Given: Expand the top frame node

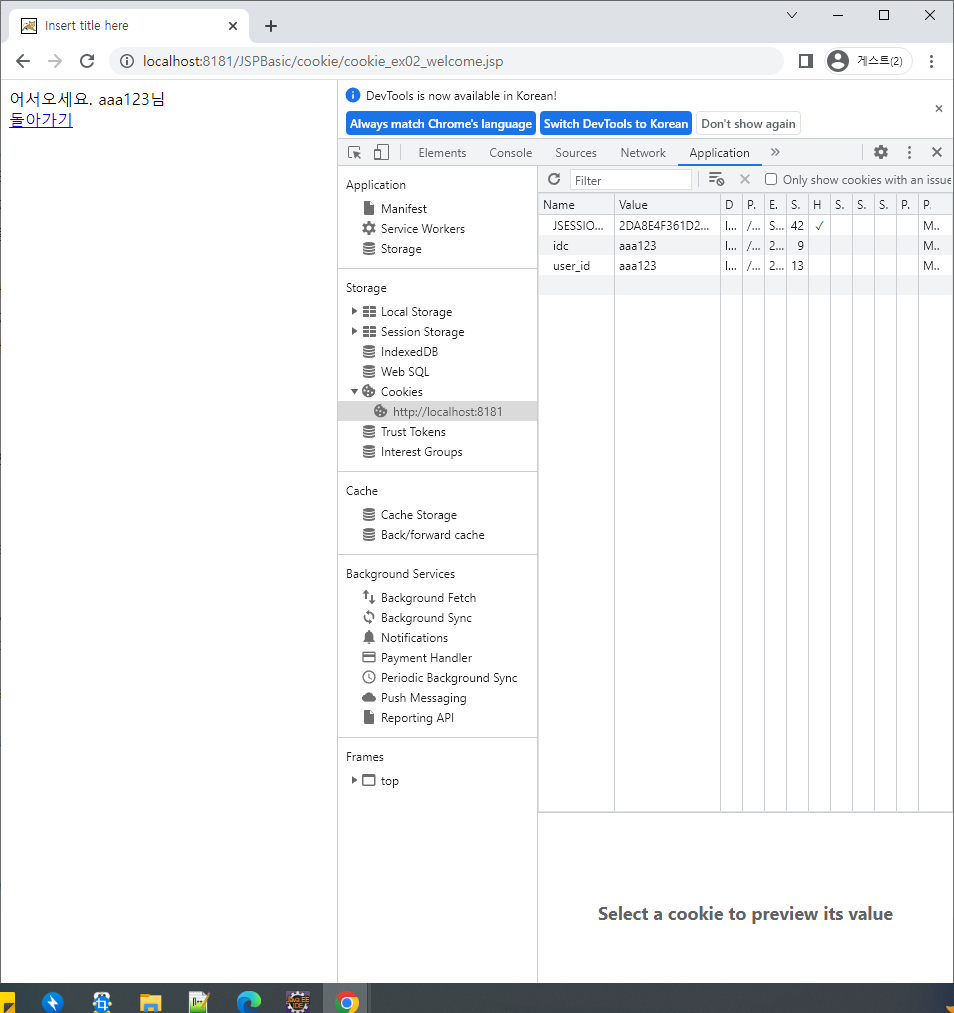Looking at the screenshot, I should coord(354,780).
